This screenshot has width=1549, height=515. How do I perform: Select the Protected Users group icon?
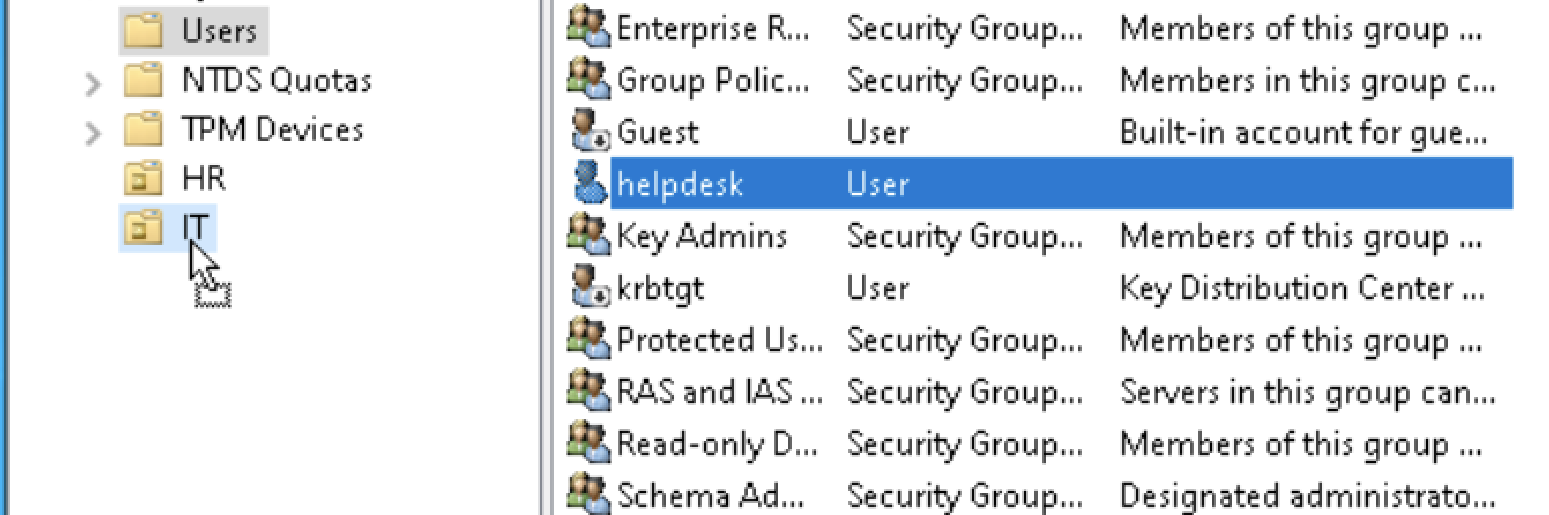pos(589,340)
